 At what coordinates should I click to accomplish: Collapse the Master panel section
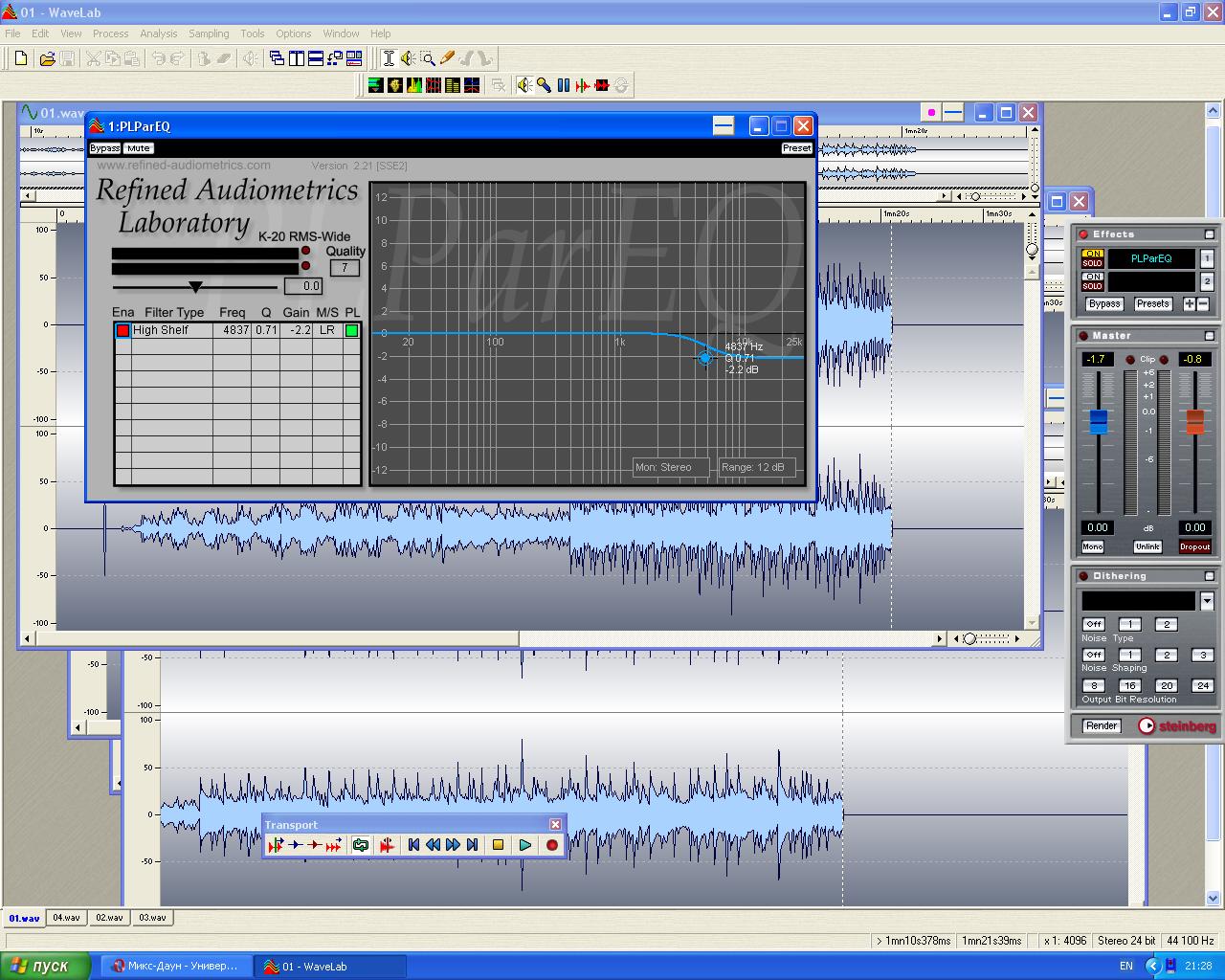pyautogui.click(x=1209, y=336)
